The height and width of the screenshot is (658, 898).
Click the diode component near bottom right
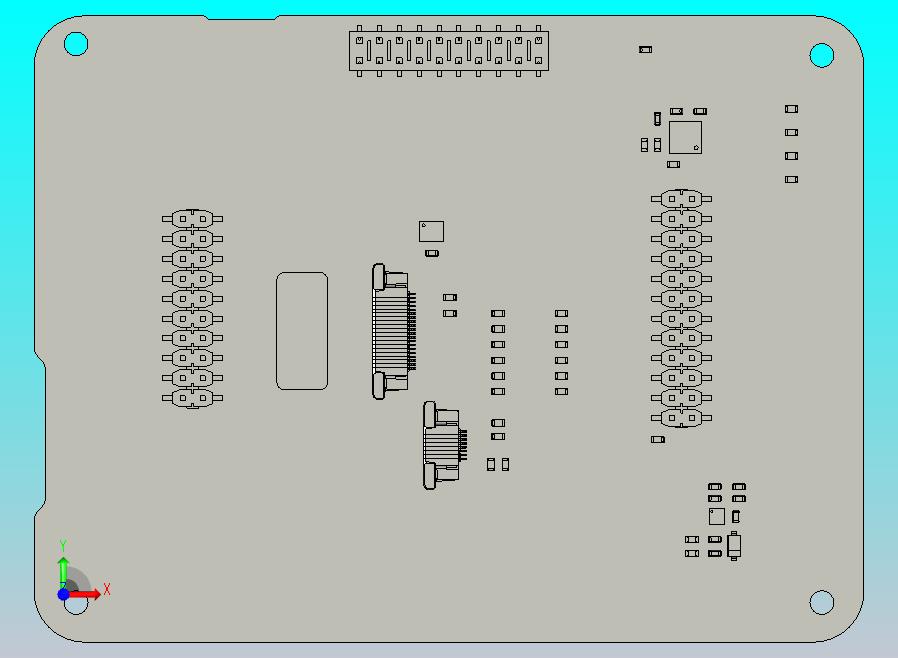[x=734, y=546]
